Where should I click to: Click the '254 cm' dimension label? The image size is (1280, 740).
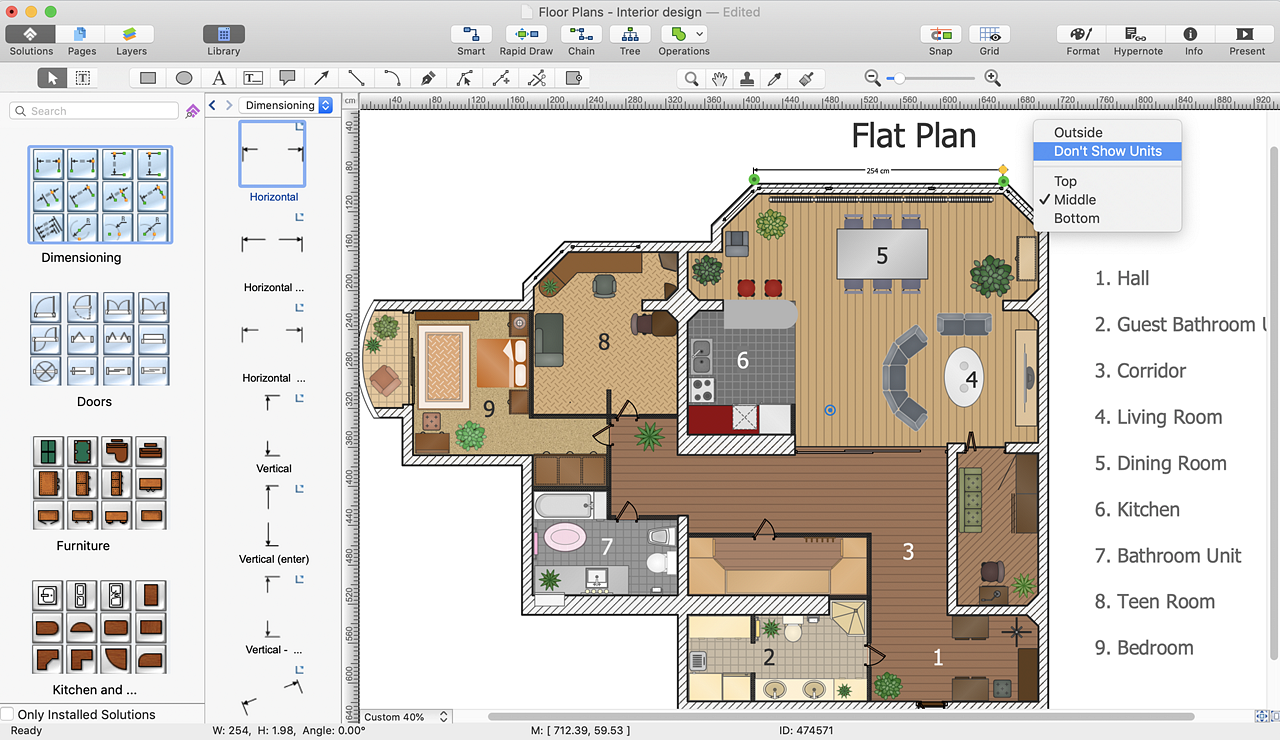tap(877, 171)
